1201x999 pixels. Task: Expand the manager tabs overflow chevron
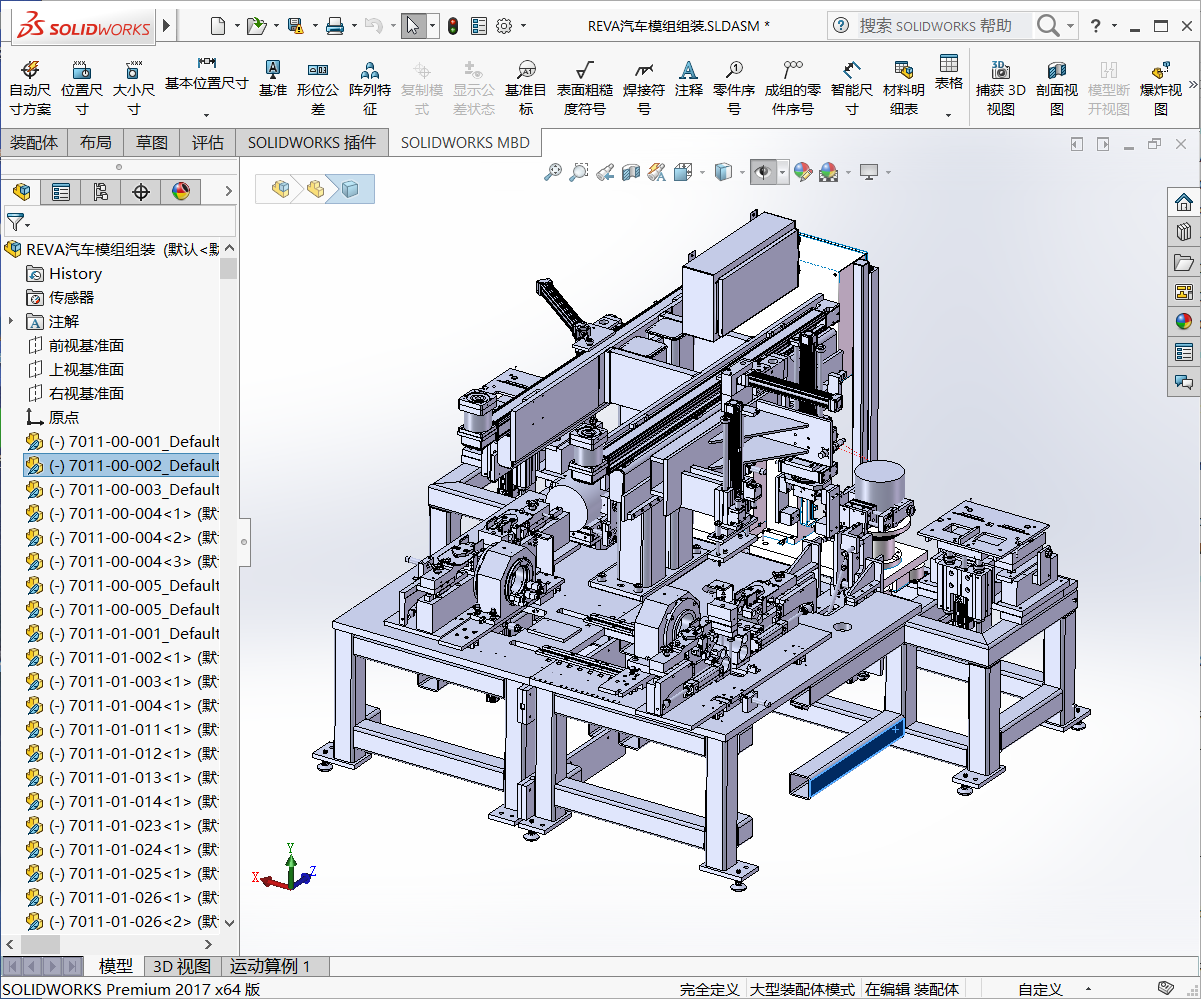click(x=228, y=191)
